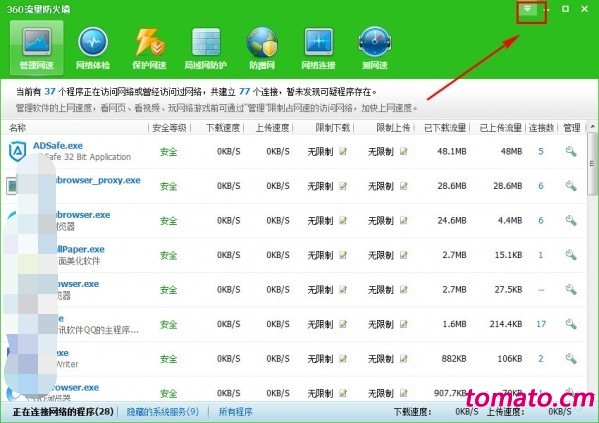599x423 pixels.
Task: Select the 防蹭网 globe shield icon
Action: [x=262, y=48]
